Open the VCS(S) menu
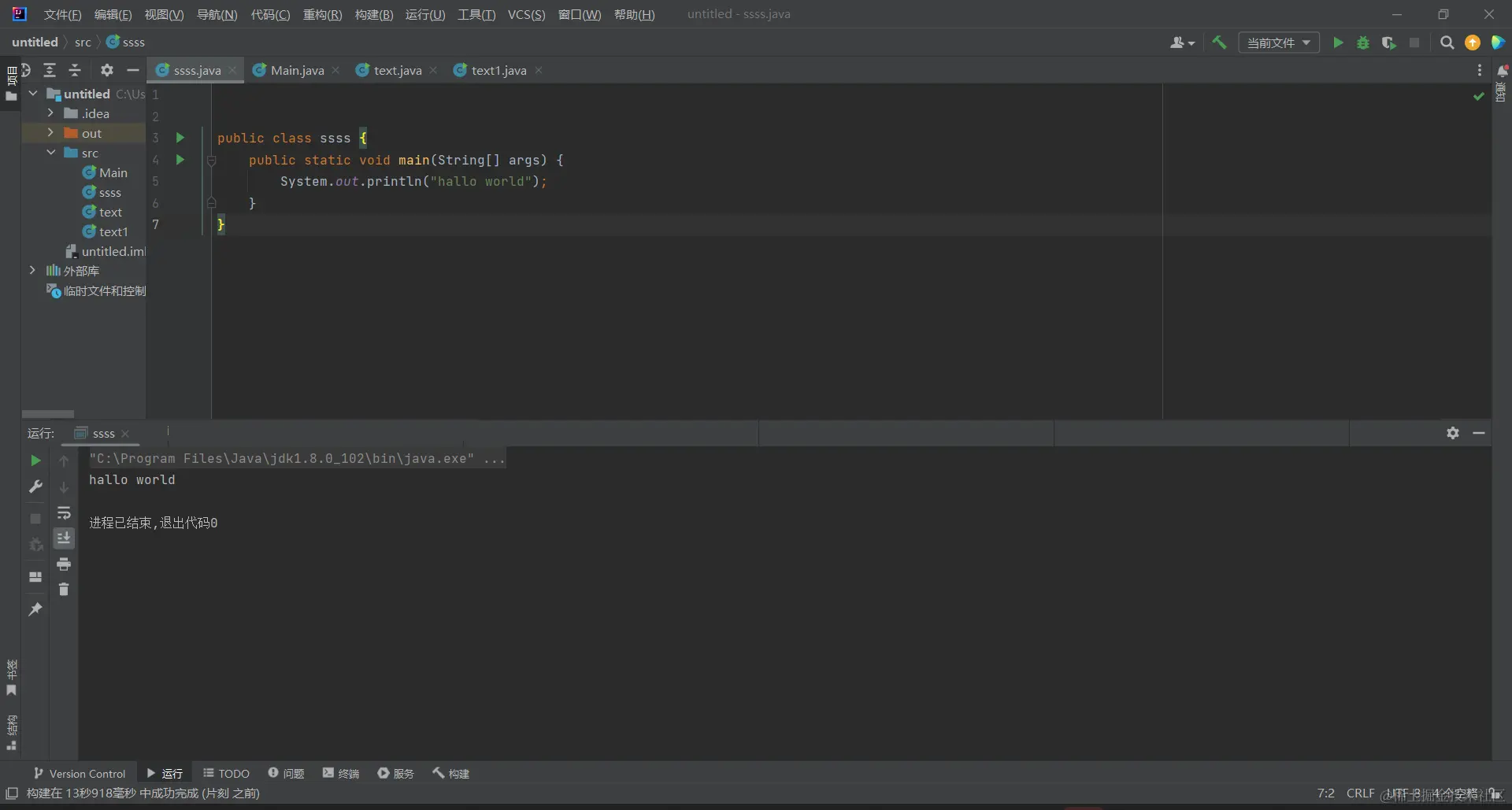1512x810 pixels. click(526, 14)
